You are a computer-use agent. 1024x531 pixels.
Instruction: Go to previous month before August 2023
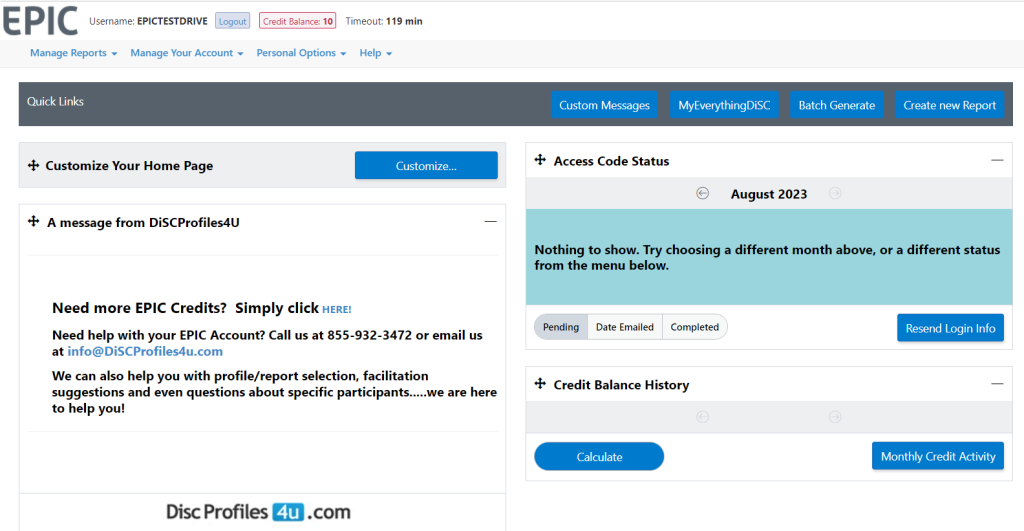[x=702, y=194]
